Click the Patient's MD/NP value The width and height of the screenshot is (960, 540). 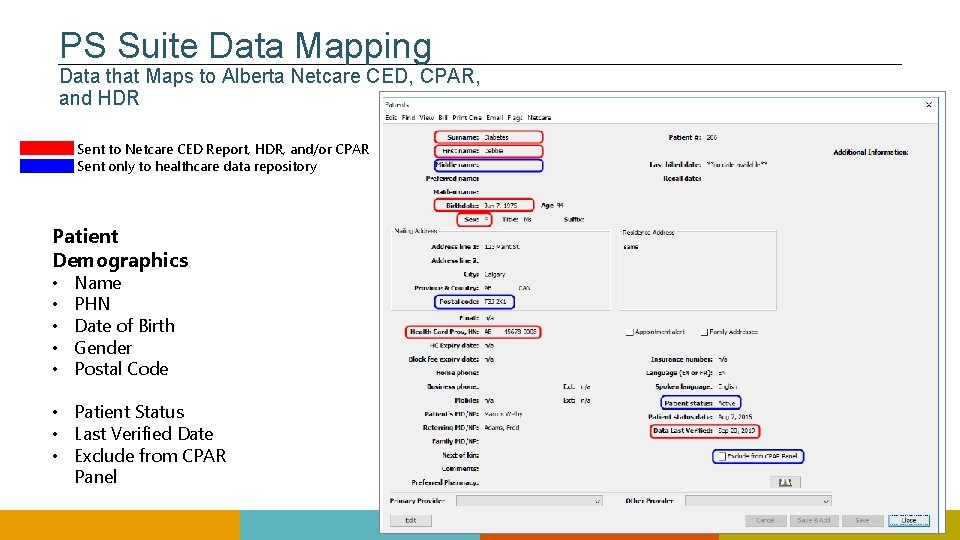coord(503,414)
